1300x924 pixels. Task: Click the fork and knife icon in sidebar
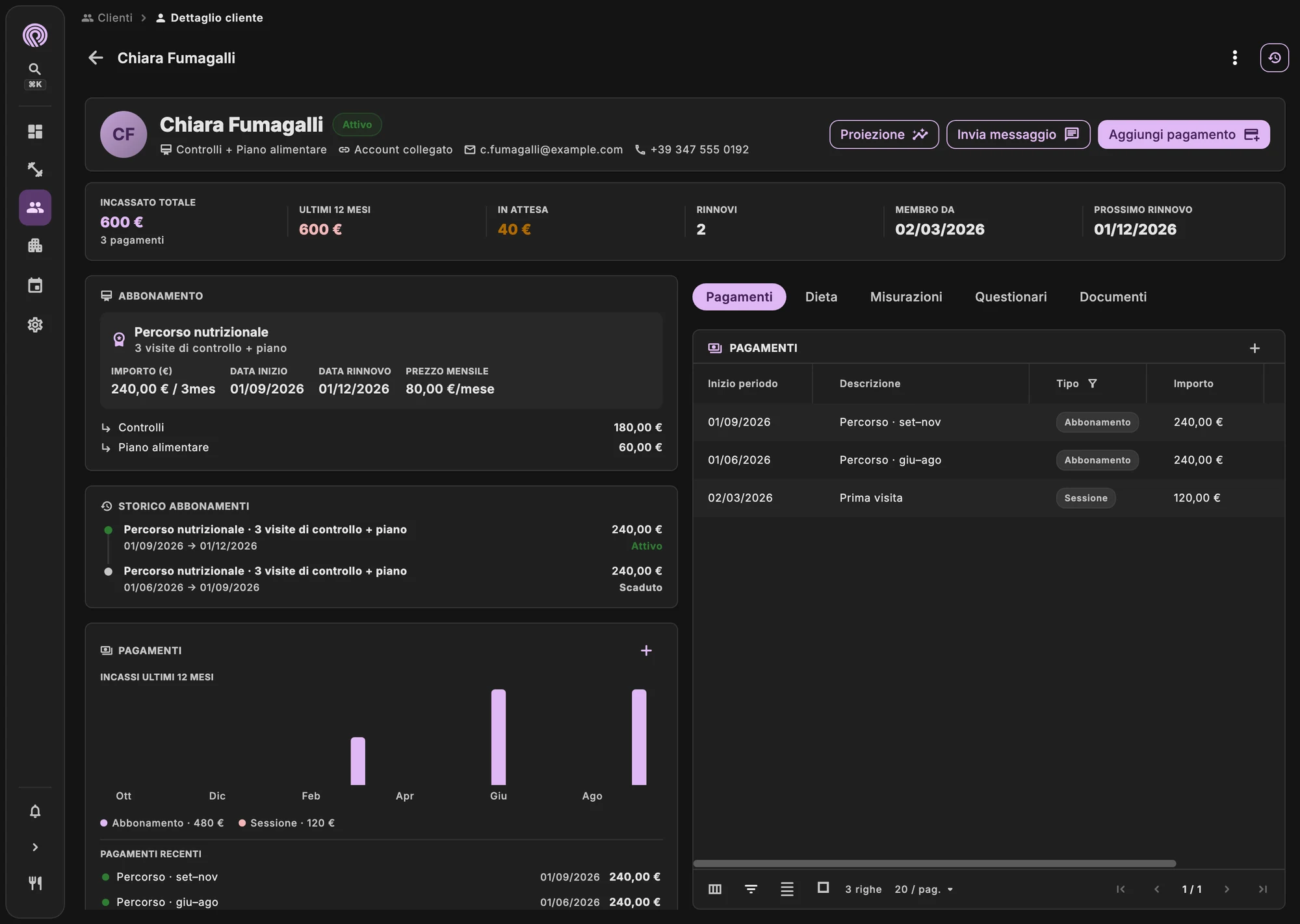click(35, 883)
